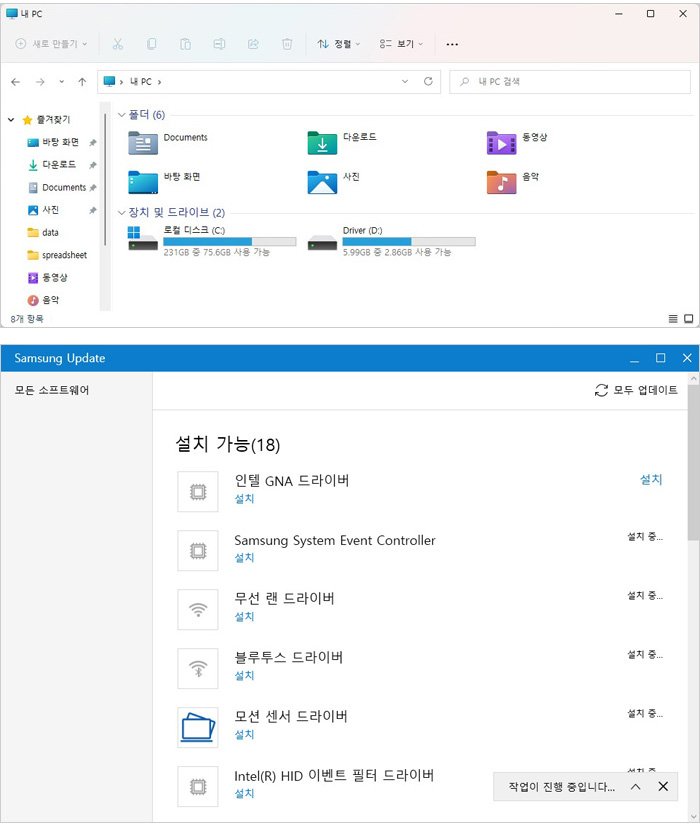Click the chip icon for Samsung System Event Controller
This screenshot has width=700, height=827.
tap(198, 551)
